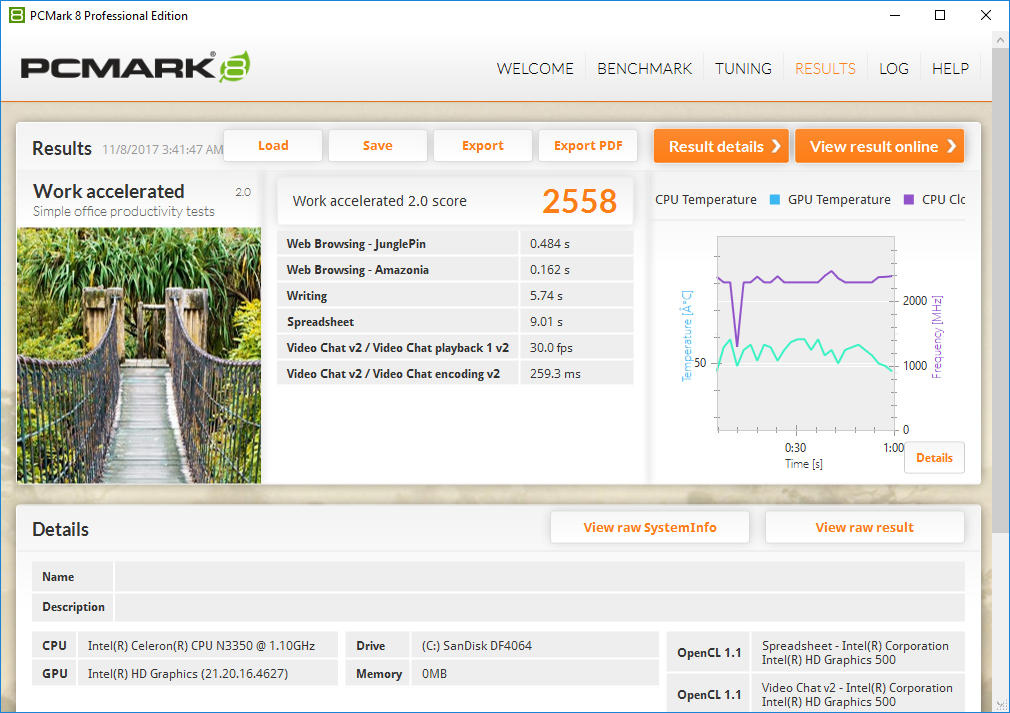
Task: Click View result online
Action: (x=879, y=146)
